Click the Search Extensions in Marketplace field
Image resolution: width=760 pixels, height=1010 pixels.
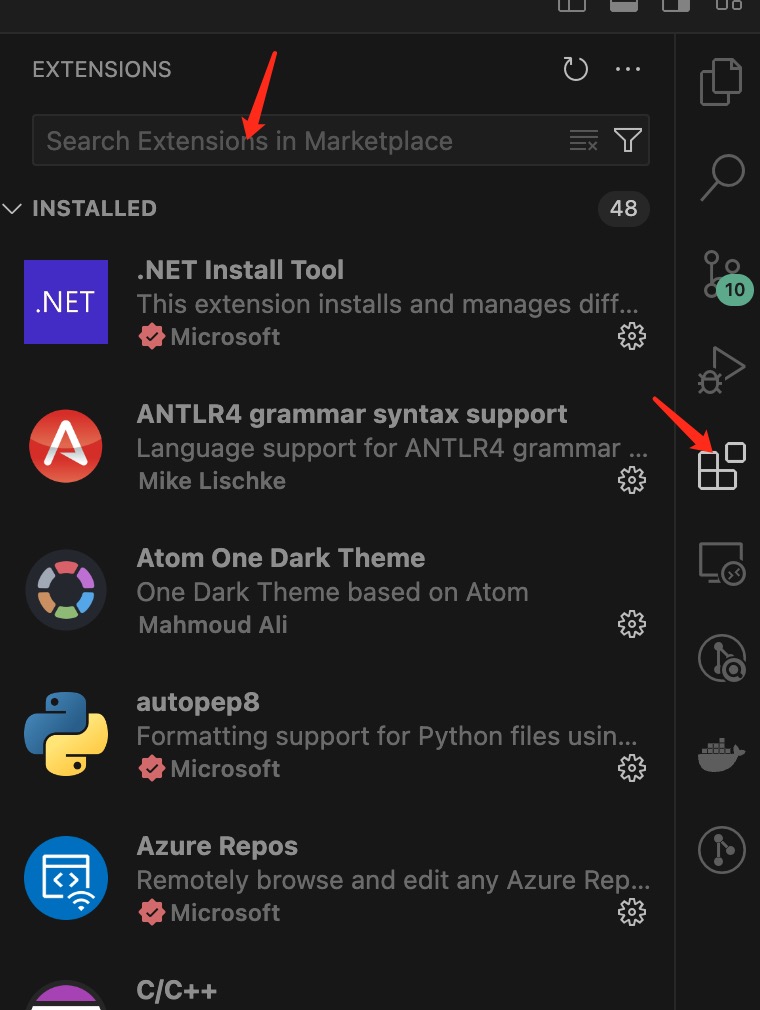pos(300,141)
